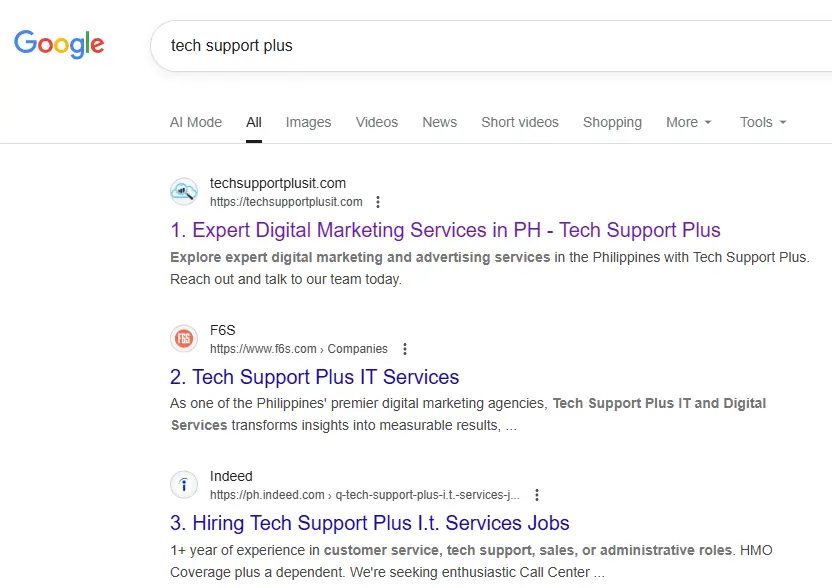Click the Google logo

click(x=58, y=44)
